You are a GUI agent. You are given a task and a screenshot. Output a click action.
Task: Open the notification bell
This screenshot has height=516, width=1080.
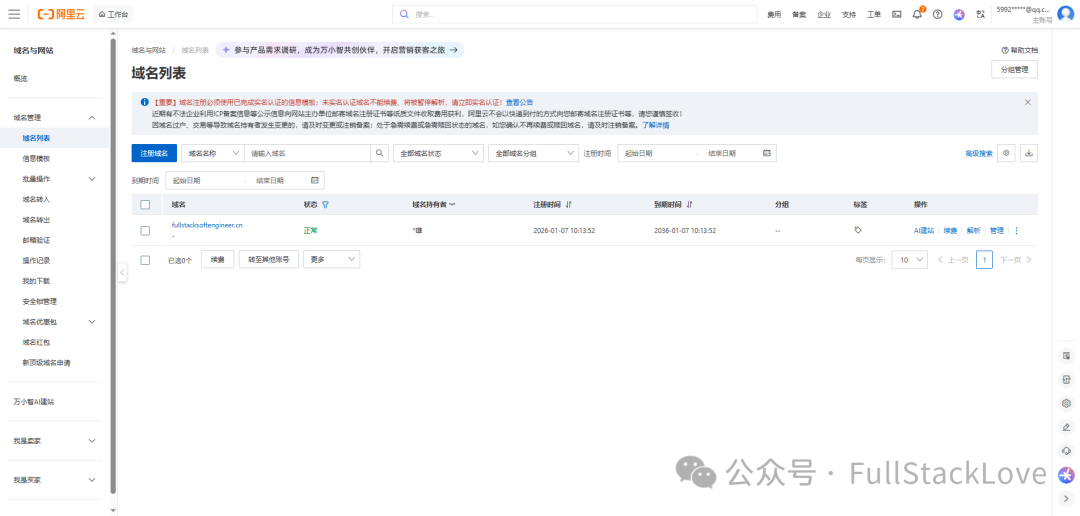point(917,14)
